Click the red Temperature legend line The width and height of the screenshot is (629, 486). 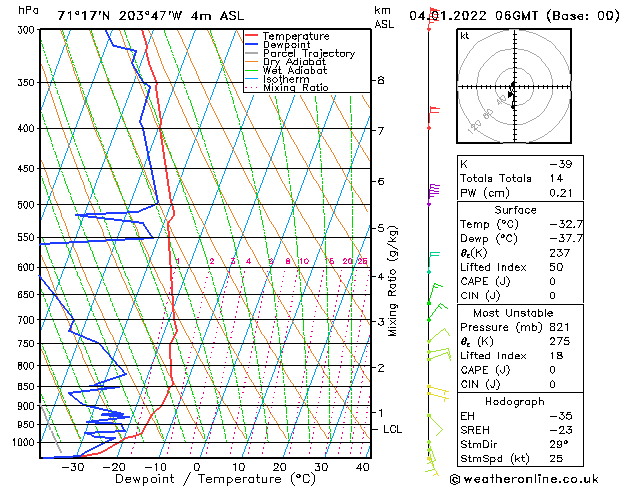click(x=251, y=36)
